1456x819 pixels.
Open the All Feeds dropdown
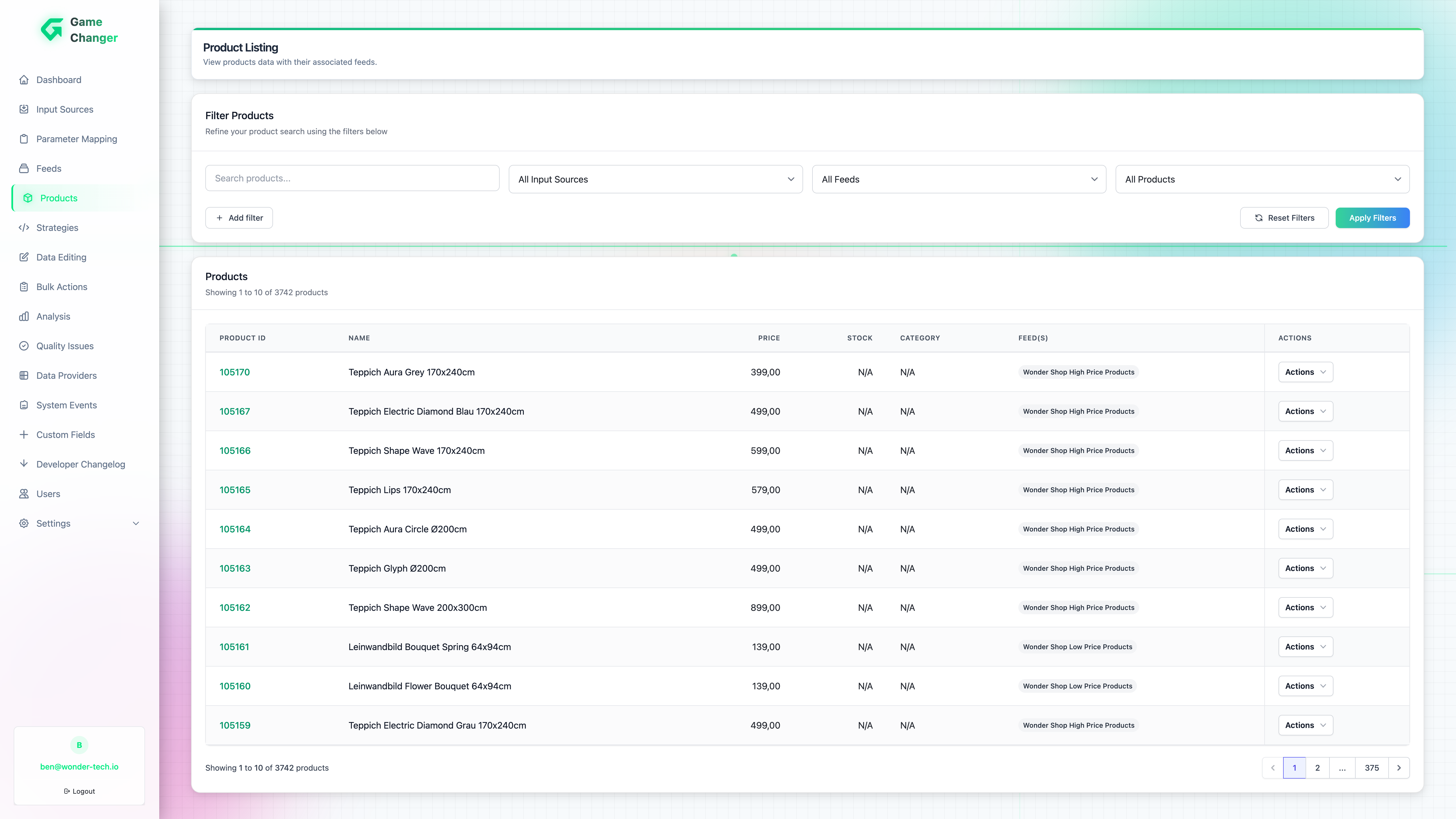(x=959, y=179)
